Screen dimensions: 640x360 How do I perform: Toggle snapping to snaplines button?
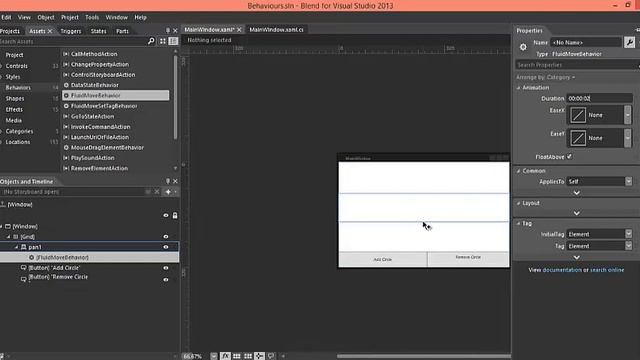(259, 356)
